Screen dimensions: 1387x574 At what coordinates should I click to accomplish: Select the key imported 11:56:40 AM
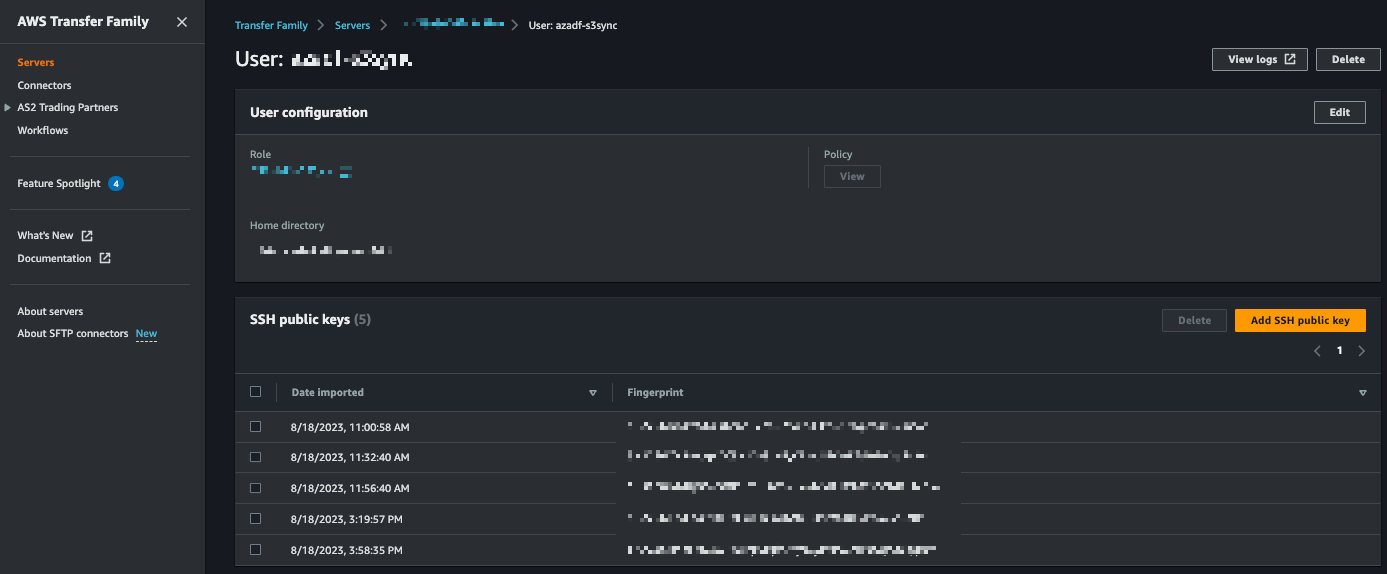tap(255, 488)
